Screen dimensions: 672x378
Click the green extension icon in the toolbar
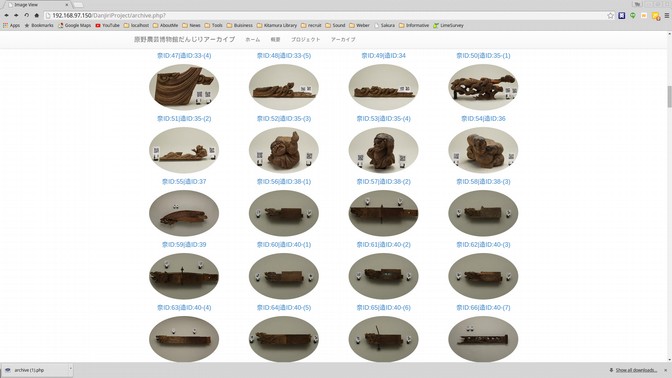pos(633,15)
